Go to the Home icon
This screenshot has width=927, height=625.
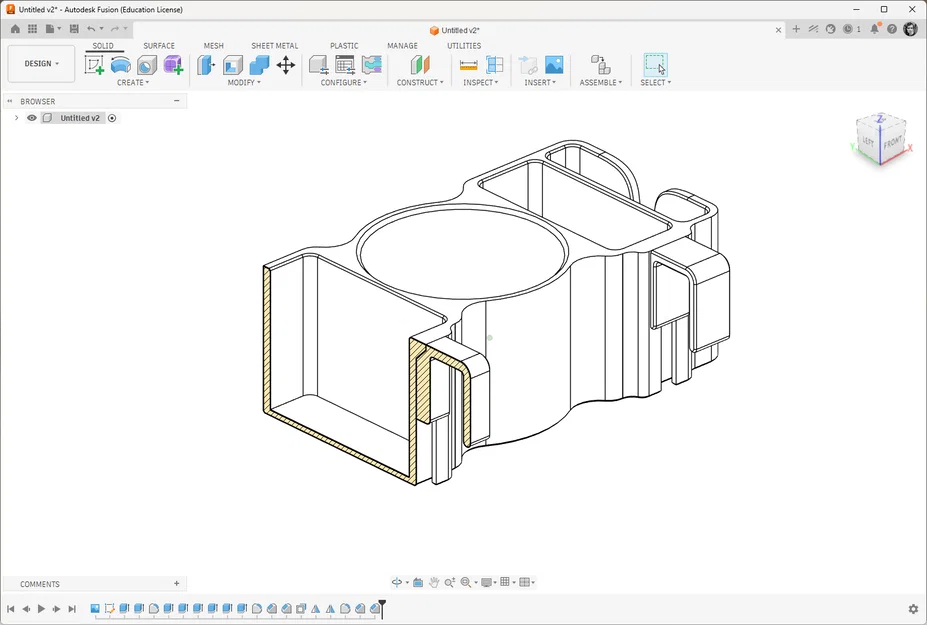point(15,29)
